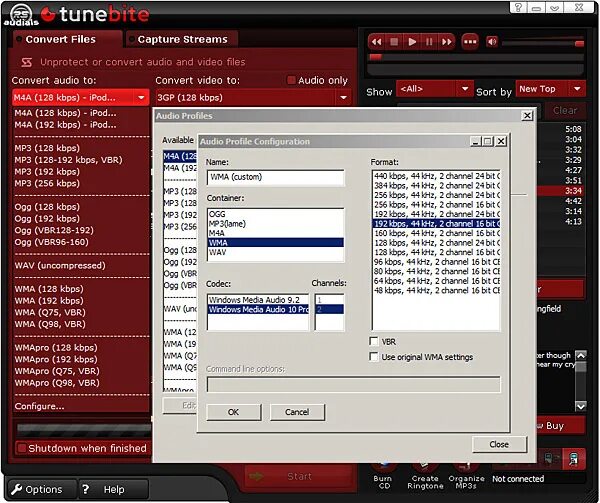
Task: Select the track with duration 5:08
Action: [x=573, y=129]
